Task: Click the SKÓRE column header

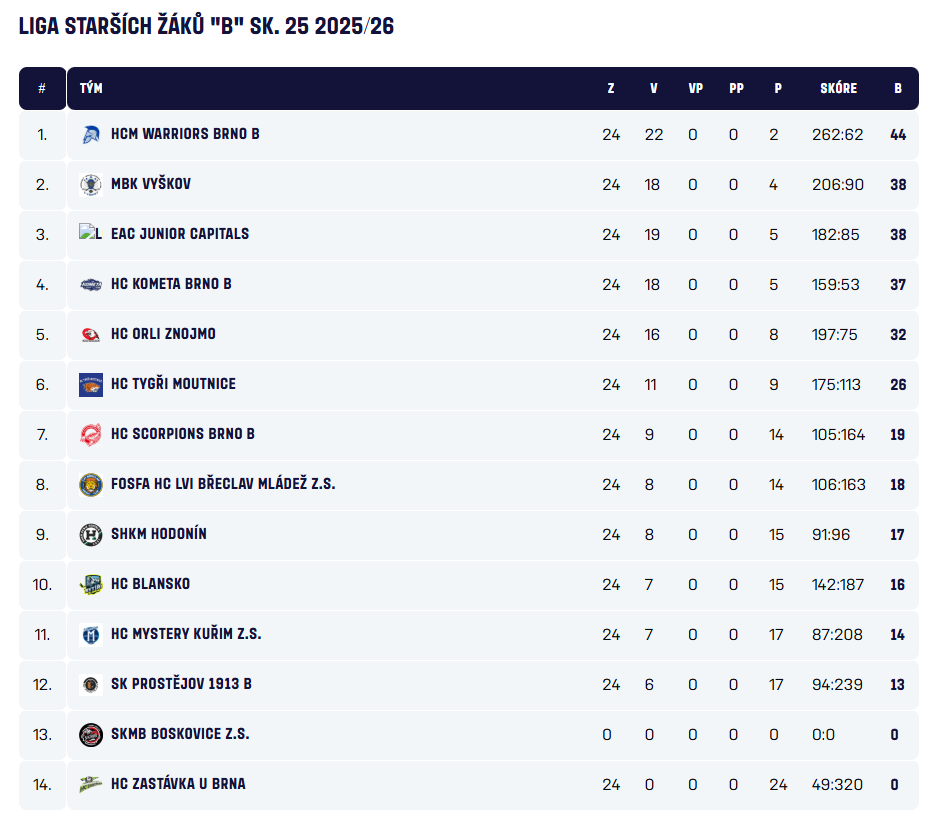Action: click(x=838, y=88)
